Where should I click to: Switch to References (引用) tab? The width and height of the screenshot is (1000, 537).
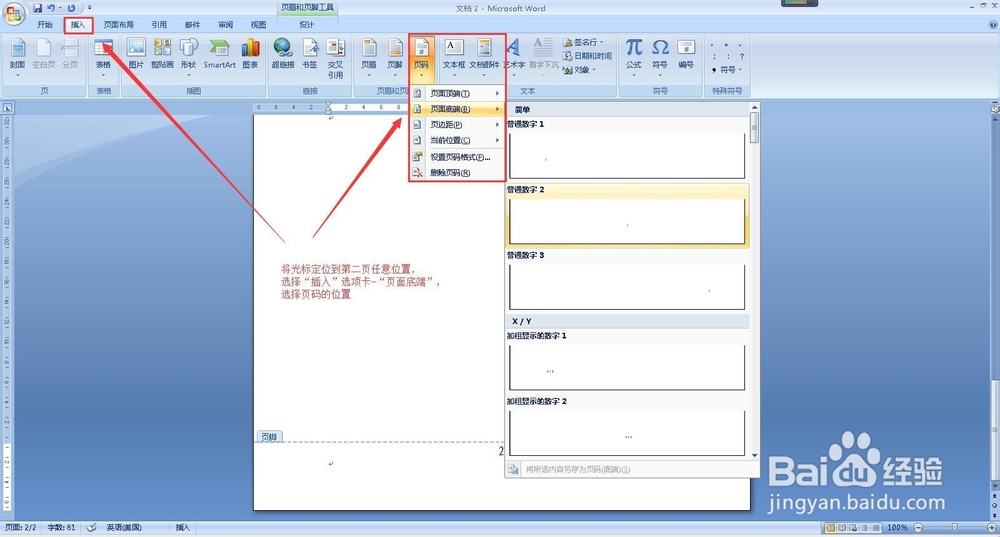coord(159,24)
